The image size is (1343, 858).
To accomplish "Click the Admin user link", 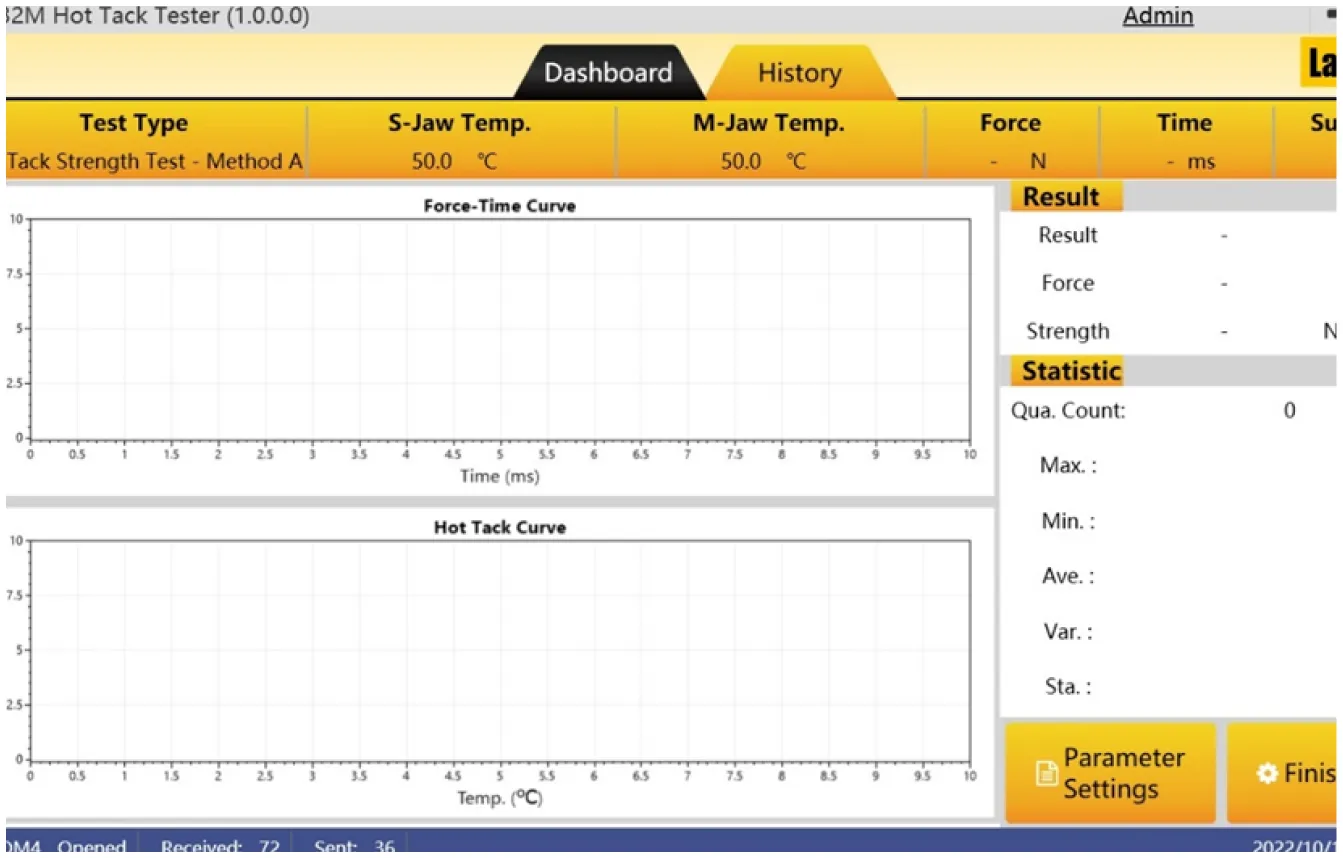I will pos(1157,16).
